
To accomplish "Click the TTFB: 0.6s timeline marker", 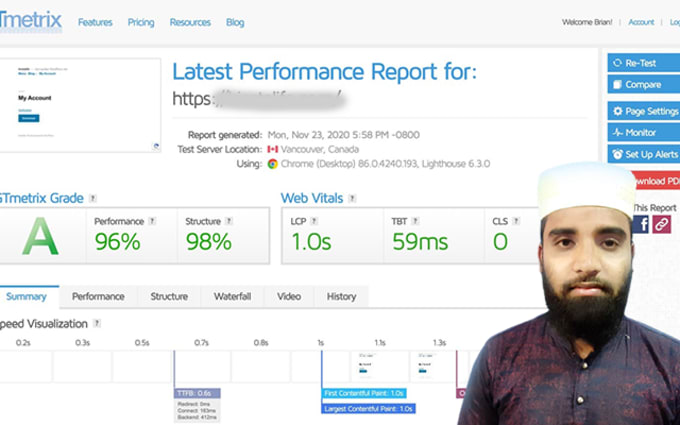I will (x=197, y=393).
